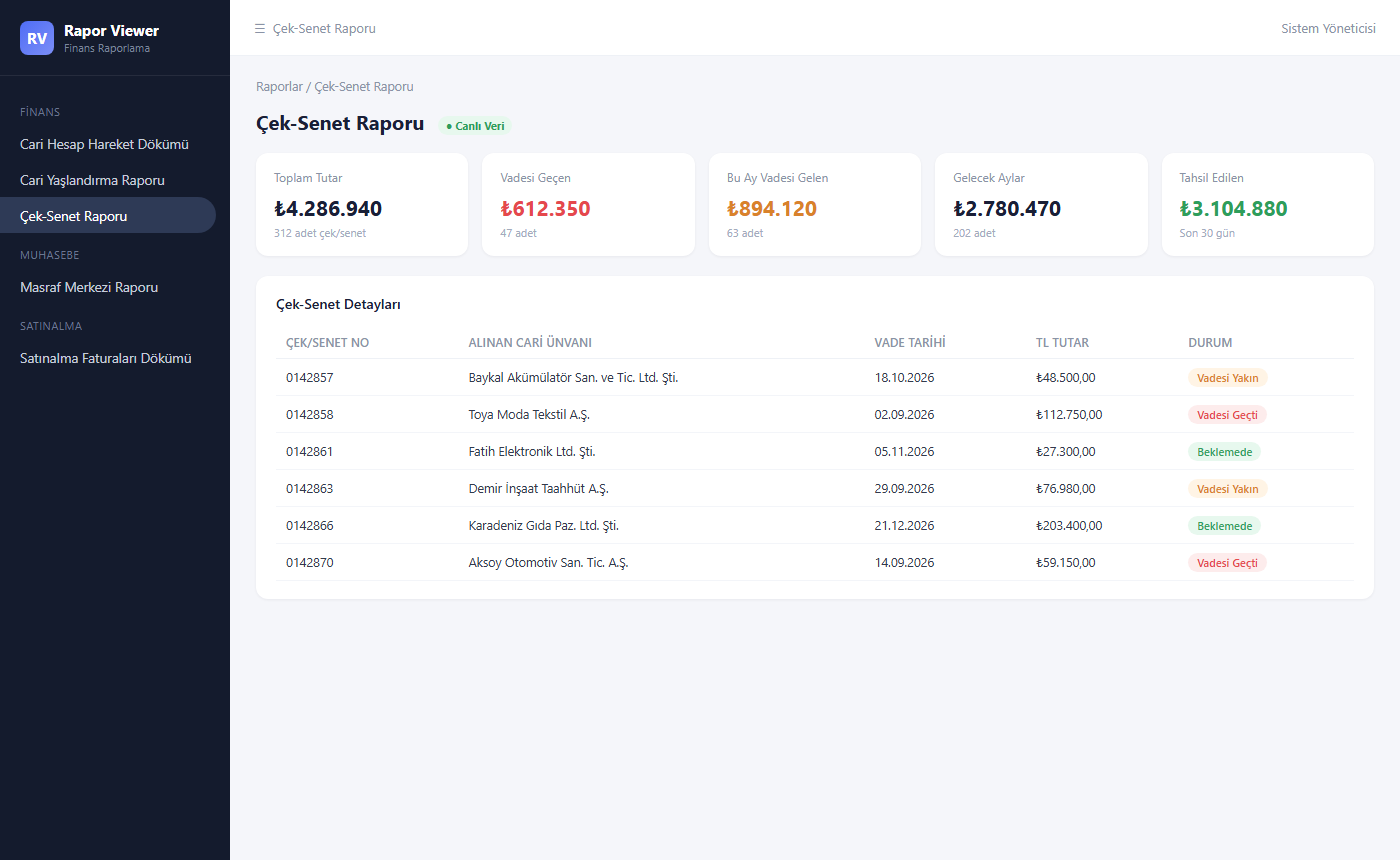The image size is (1400, 860).
Task: Select Aksoy Otomotiv San. Tic. A.Ş. cell
Action: click(x=548, y=563)
